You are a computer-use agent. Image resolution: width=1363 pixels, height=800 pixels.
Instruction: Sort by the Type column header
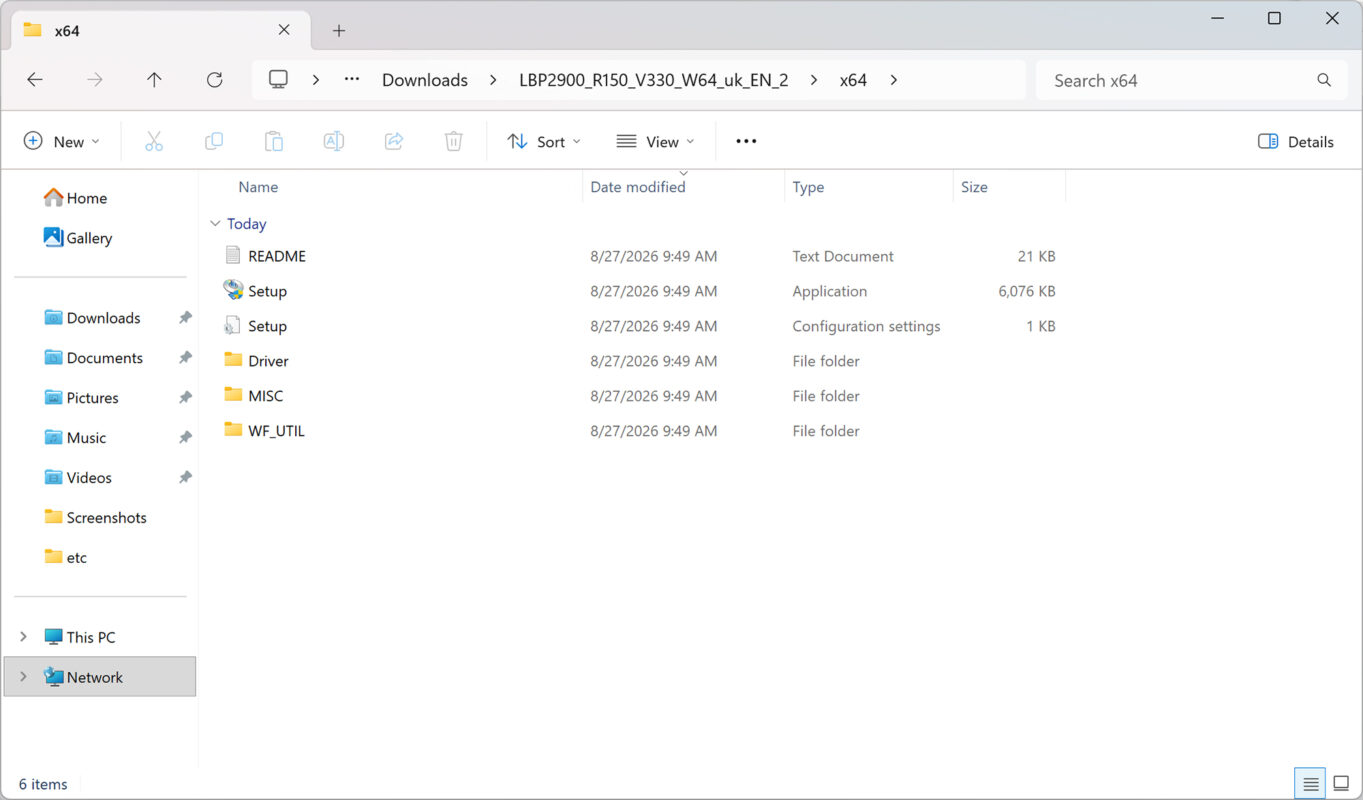[808, 187]
